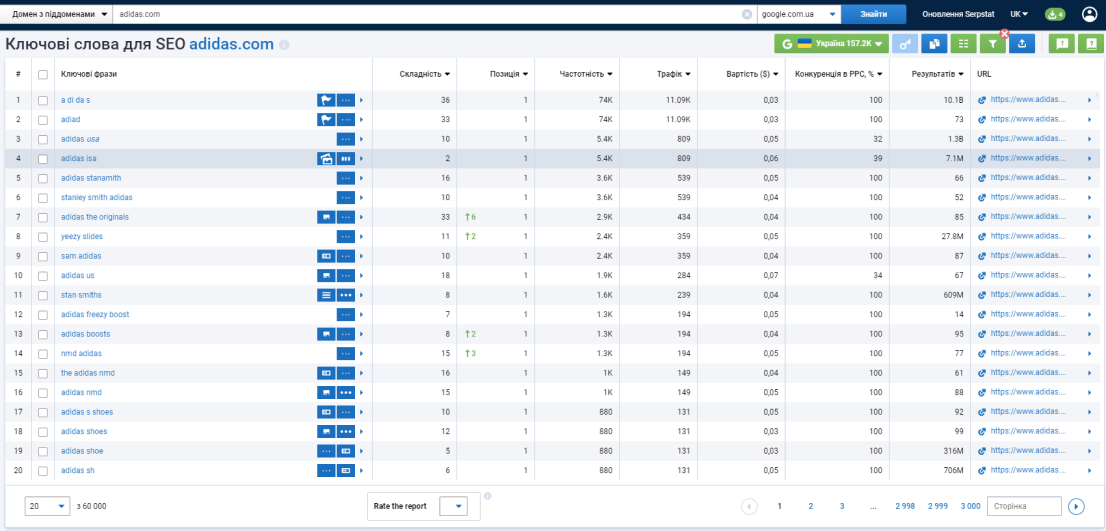This screenshot has width=1106, height=531.
Task: Open the 'adidas stanamith' keyword link
Action: coord(91,178)
